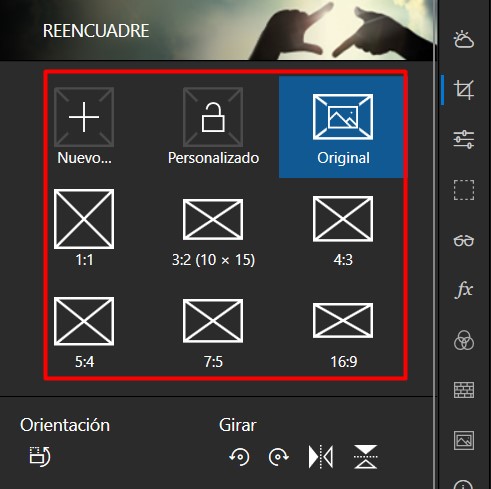Click the REENCUADRE panel header
491x489 pixels.
tap(96, 31)
